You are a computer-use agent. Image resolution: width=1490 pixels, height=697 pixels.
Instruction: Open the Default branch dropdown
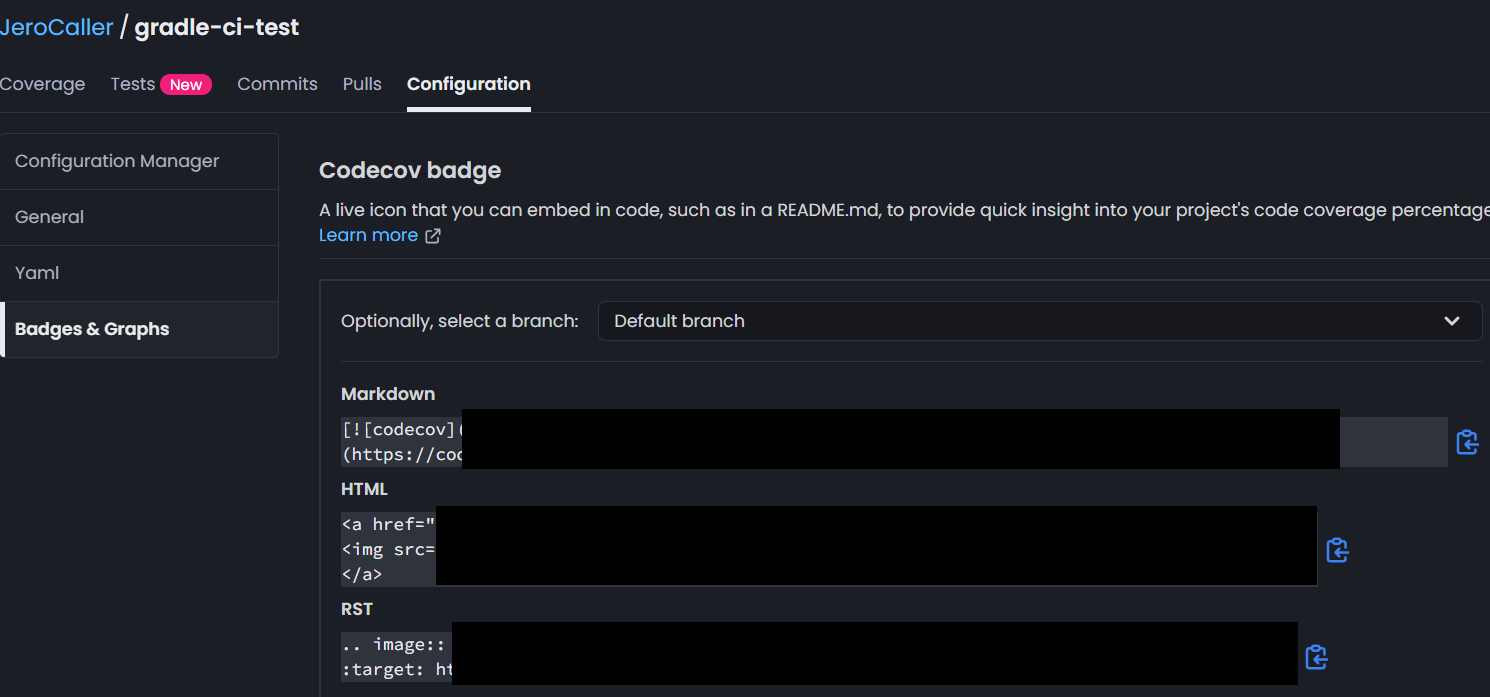[1038, 321]
